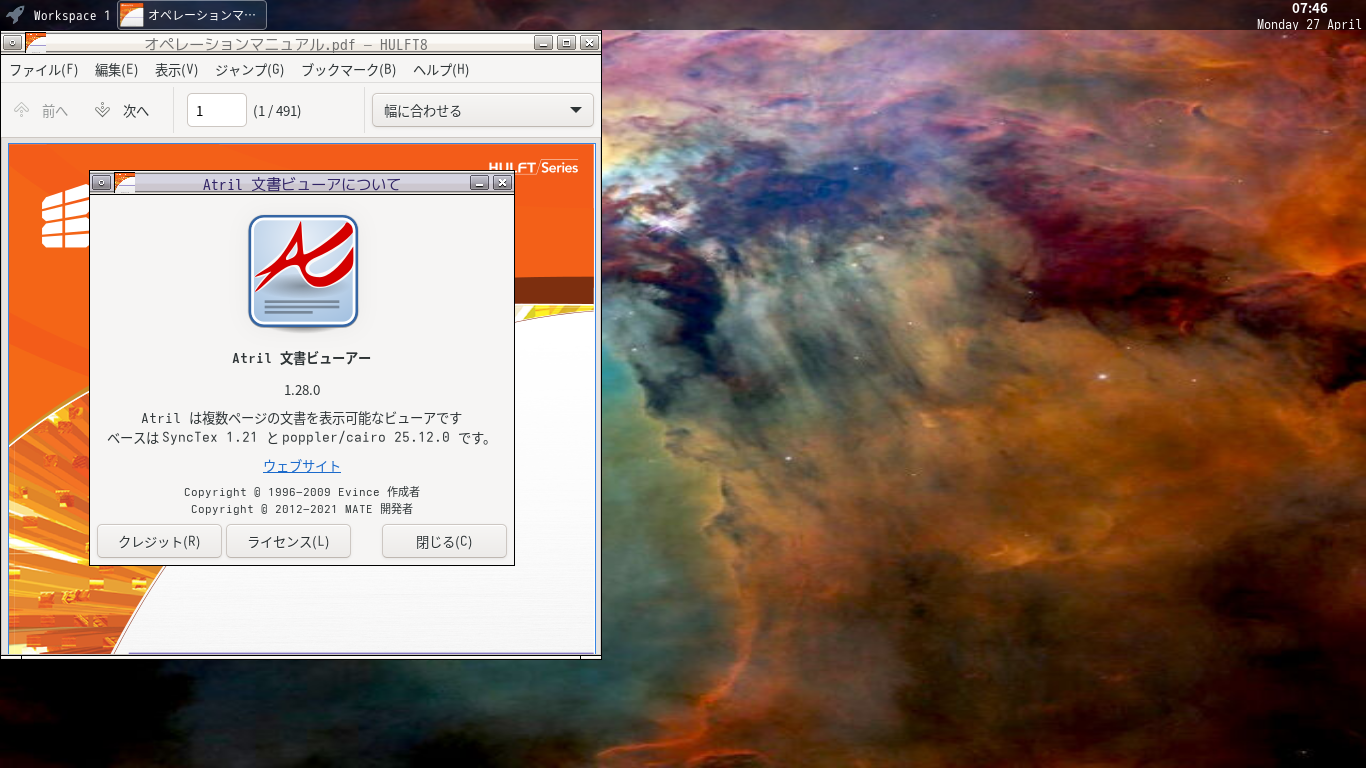Click the Copyright 1996-2009 Evince line
Screen dimensions: 1366x768
(x=302, y=492)
